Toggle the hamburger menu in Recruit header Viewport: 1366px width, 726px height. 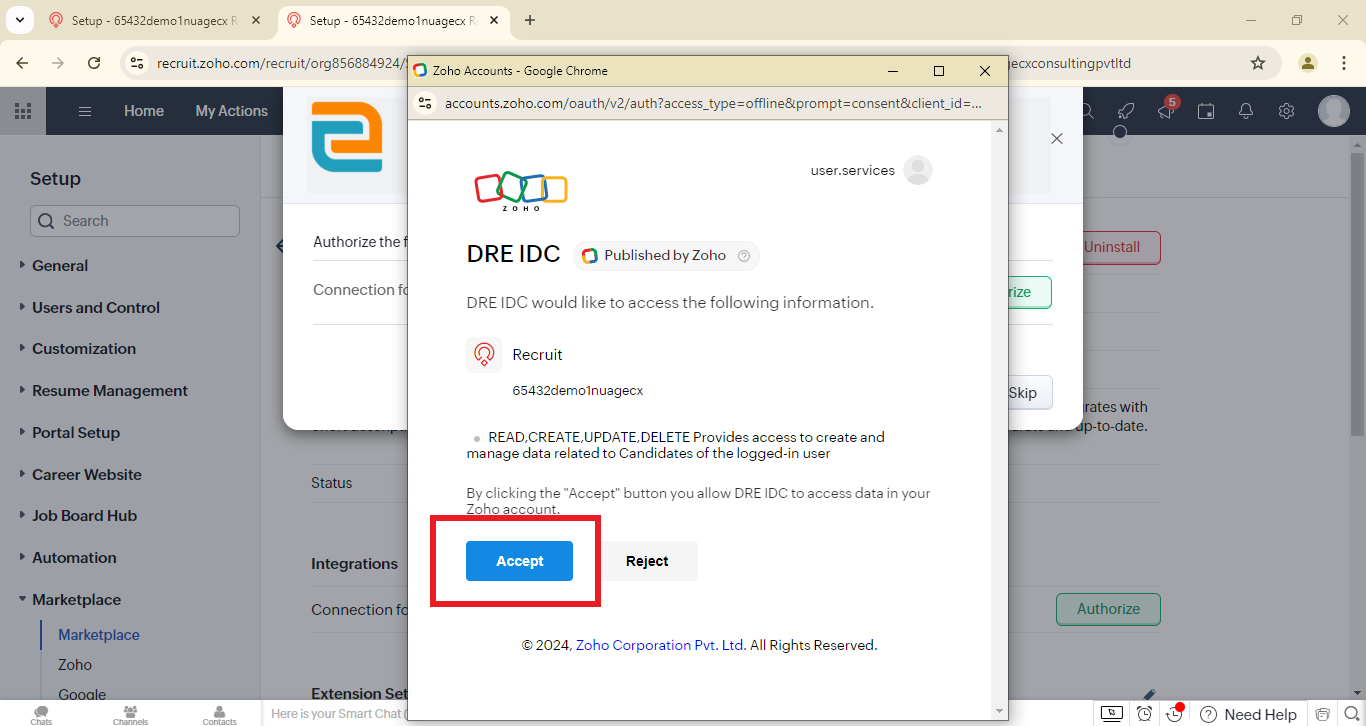click(x=85, y=111)
